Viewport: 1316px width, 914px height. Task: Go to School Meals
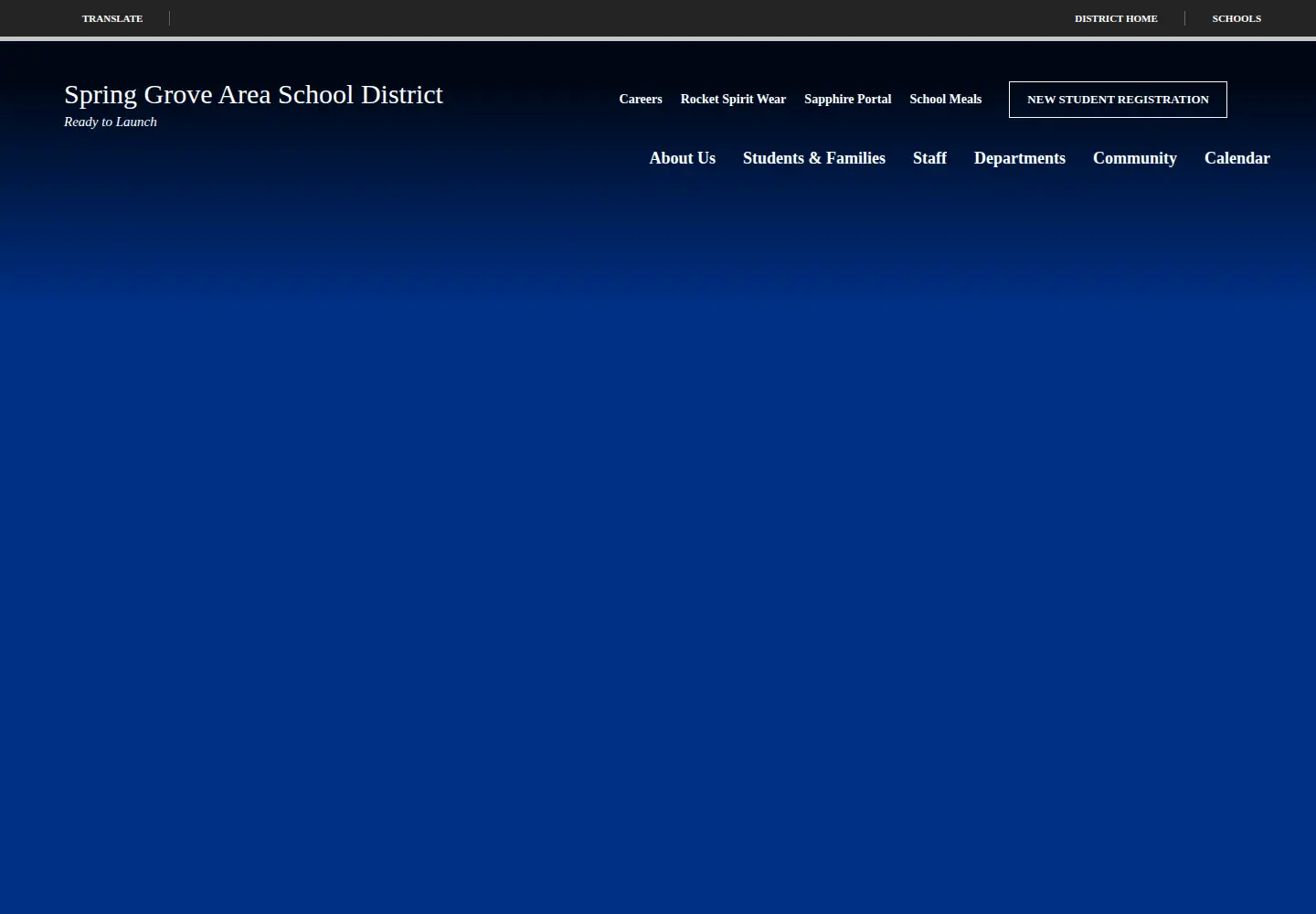point(945,100)
